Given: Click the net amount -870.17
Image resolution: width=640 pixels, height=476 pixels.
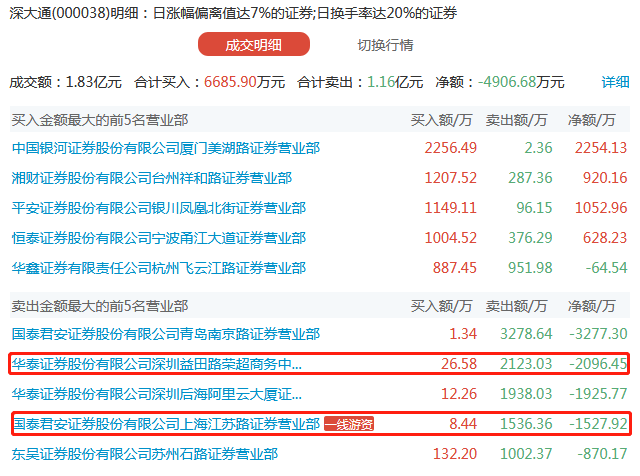Looking at the screenshot, I should [x=602, y=454].
